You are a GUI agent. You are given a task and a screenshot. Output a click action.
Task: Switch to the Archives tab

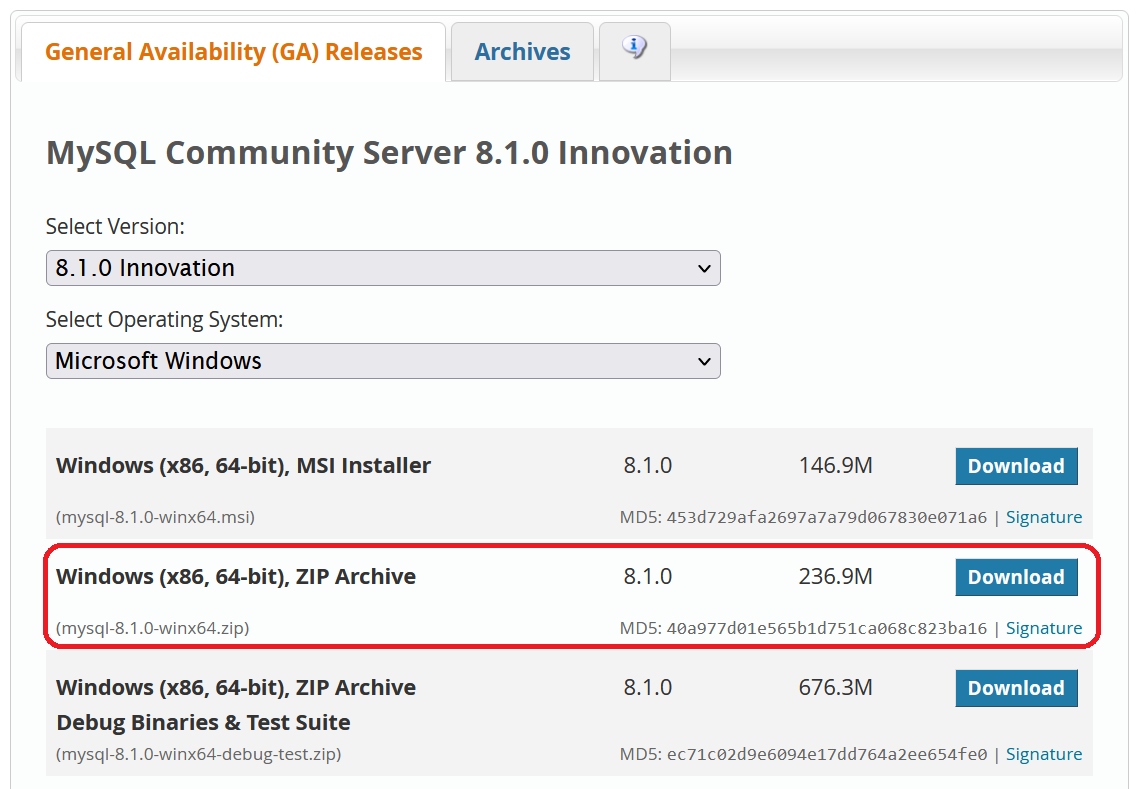[x=522, y=51]
